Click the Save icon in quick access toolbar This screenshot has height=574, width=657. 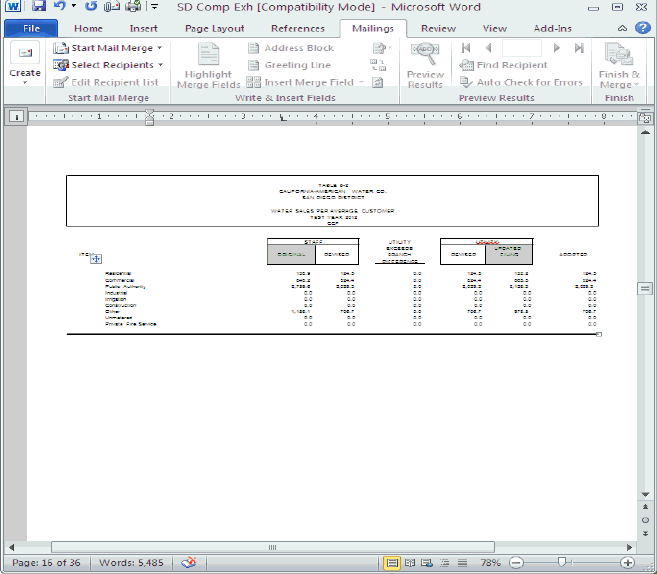point(39,7)
